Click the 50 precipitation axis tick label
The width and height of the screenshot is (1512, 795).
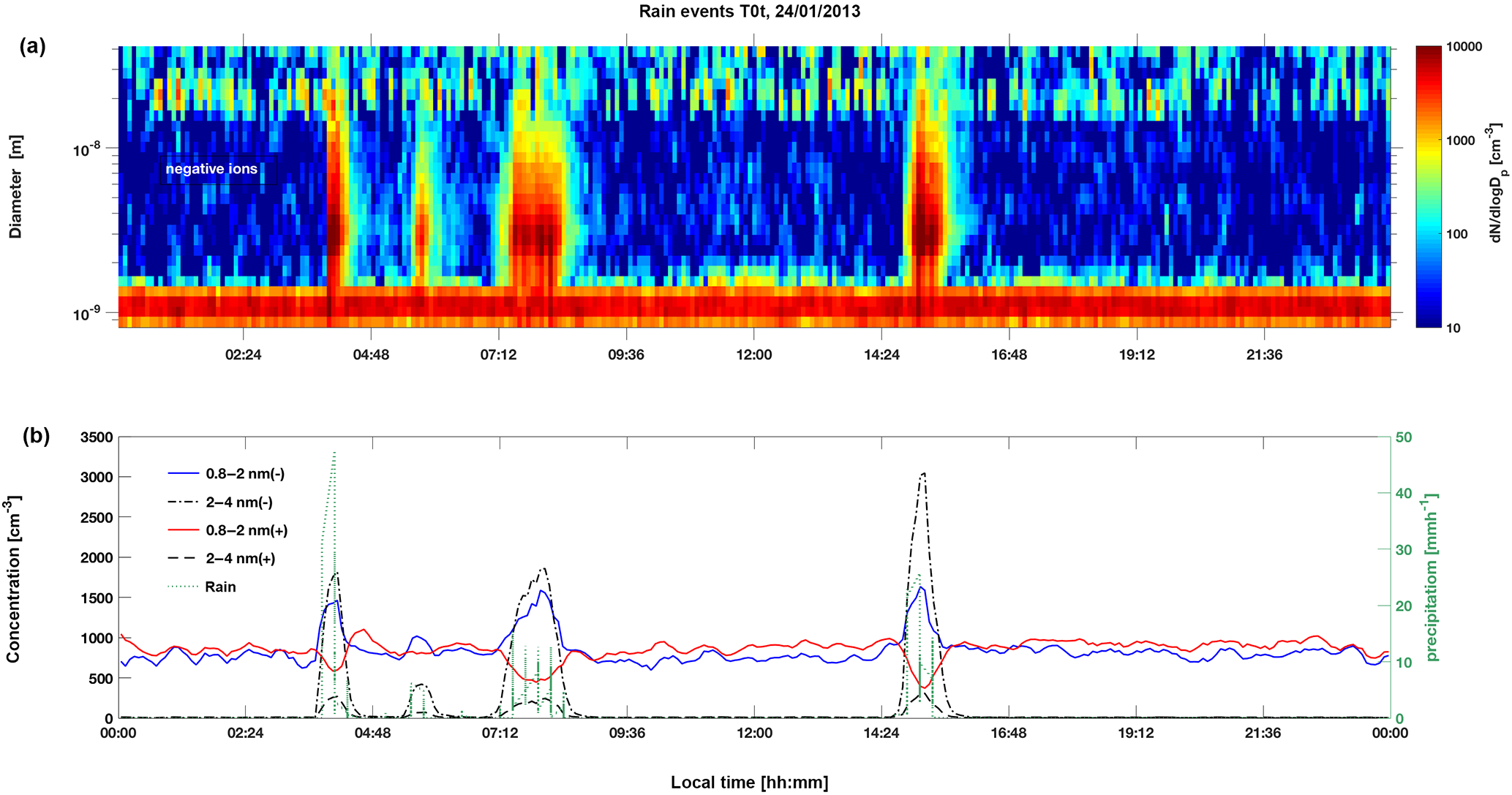[1404, 437]
